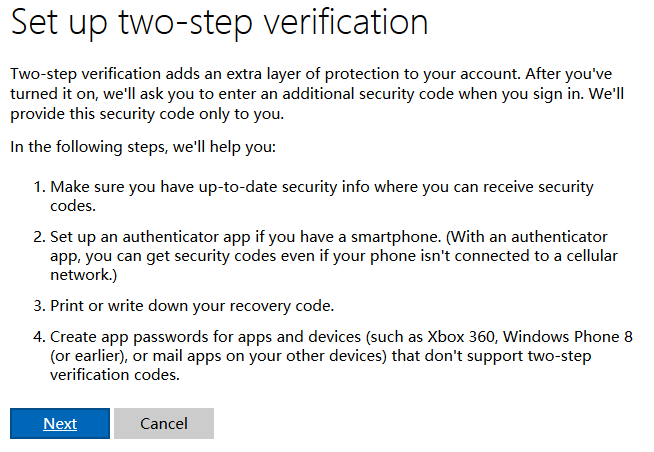Viewport: 654px width, 452px height.
Task: Click the list number "2."
Action: (x=39, y=238)
